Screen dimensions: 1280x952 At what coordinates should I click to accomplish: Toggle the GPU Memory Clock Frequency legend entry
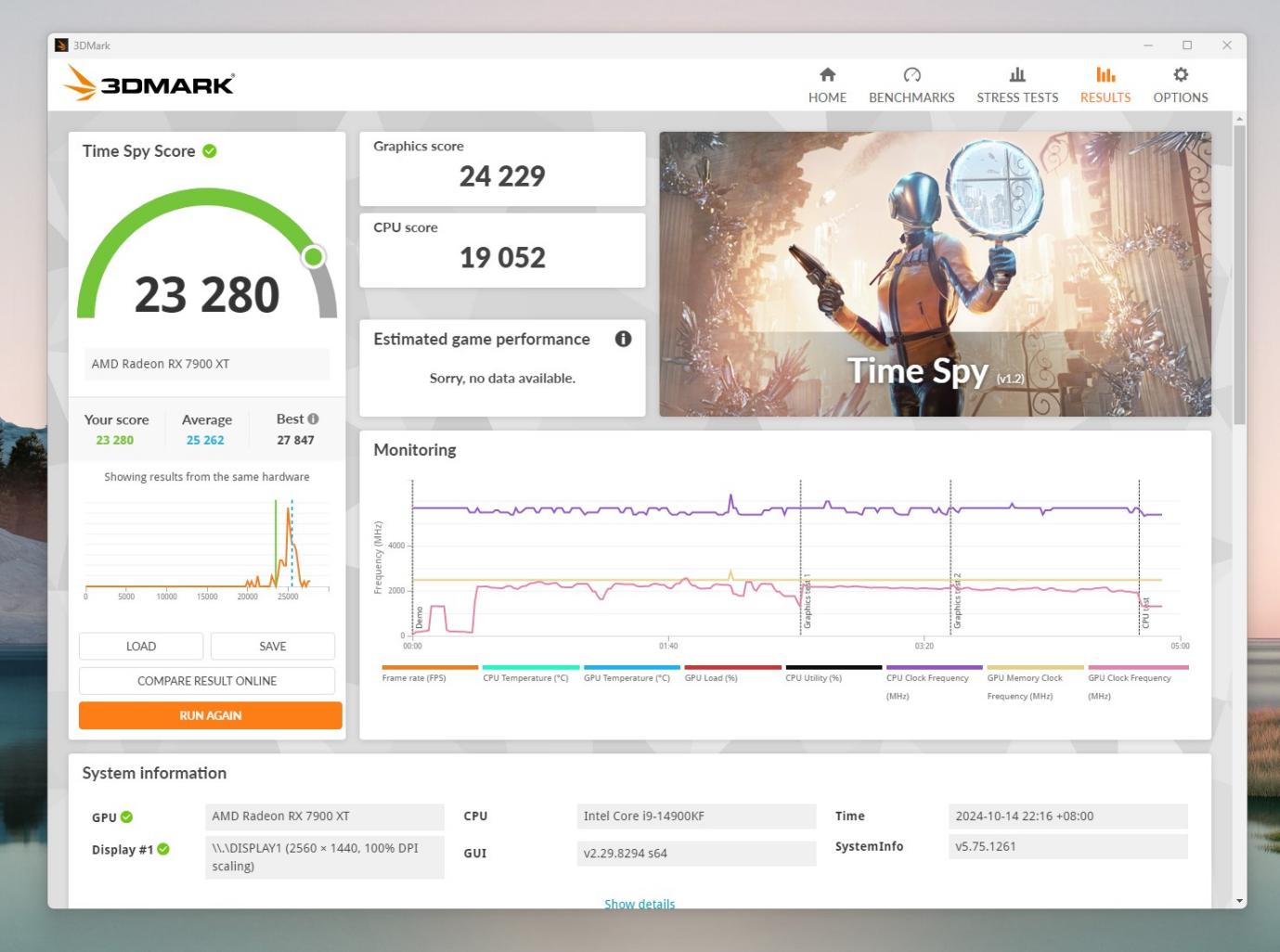pos(1035,682)
